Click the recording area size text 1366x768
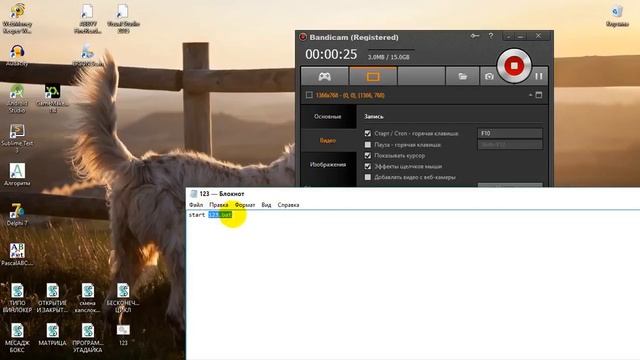This screenshot has width=640, height=360. point(350,95)
